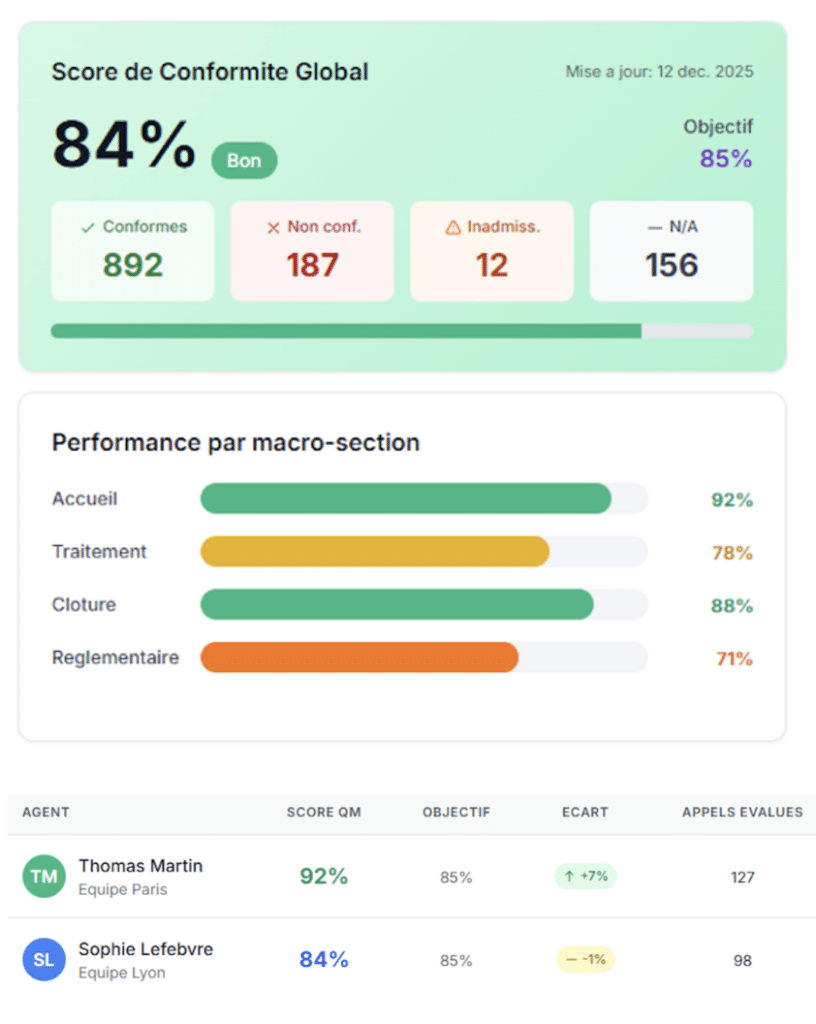Click the orange Reglementaire performance bar
The image size is (816, 1024).
(x=360, y=658)
